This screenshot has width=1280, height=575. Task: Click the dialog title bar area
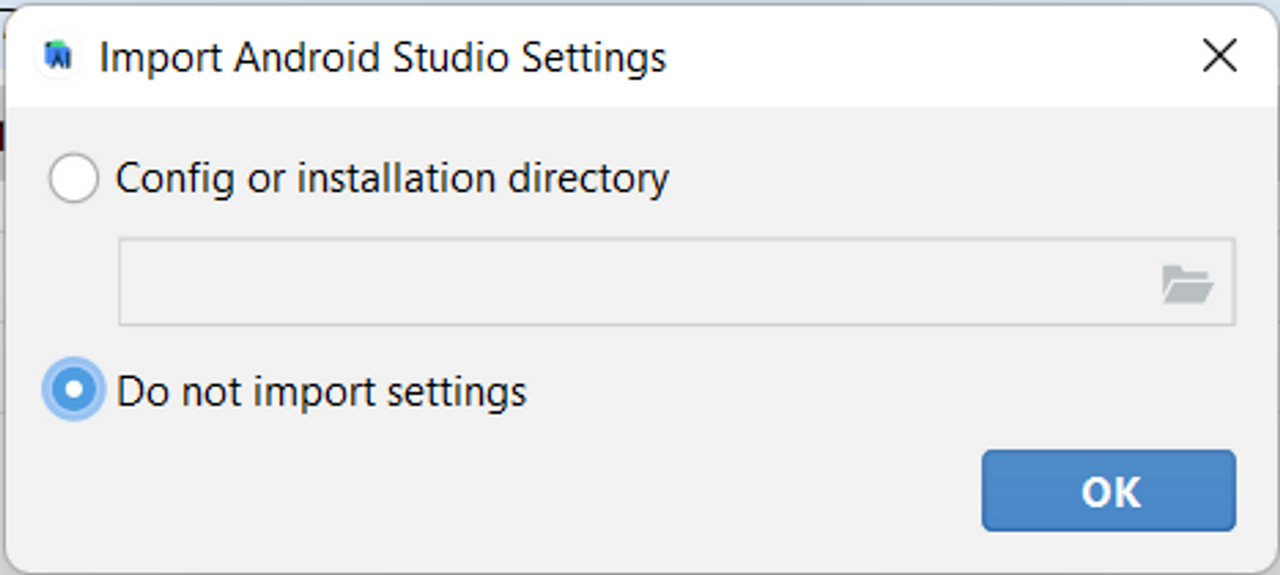[x=640, y=57]
